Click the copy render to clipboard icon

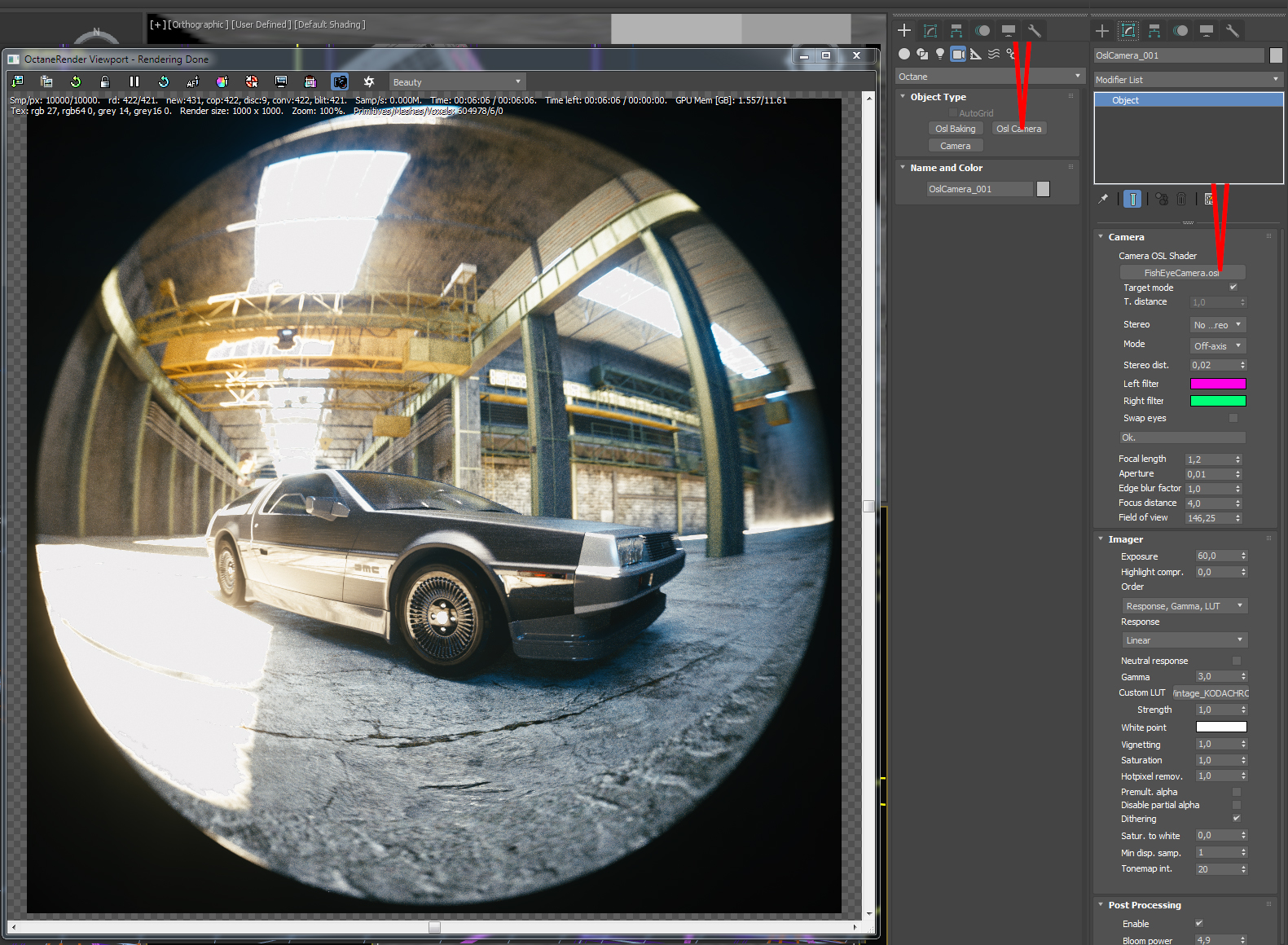(x=46, y=81)
